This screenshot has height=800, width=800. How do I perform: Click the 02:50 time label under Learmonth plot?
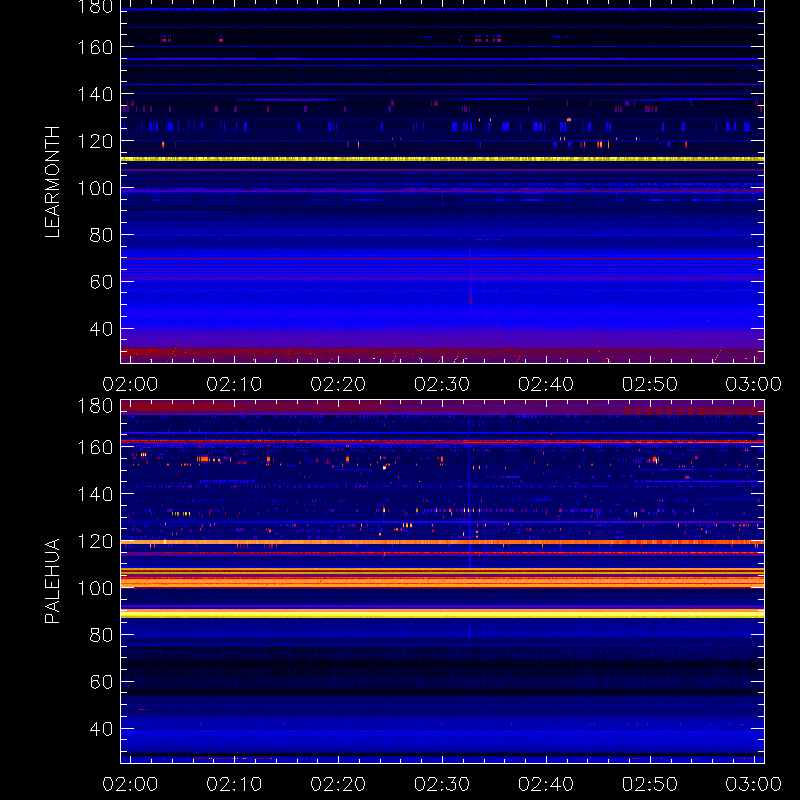649,384
